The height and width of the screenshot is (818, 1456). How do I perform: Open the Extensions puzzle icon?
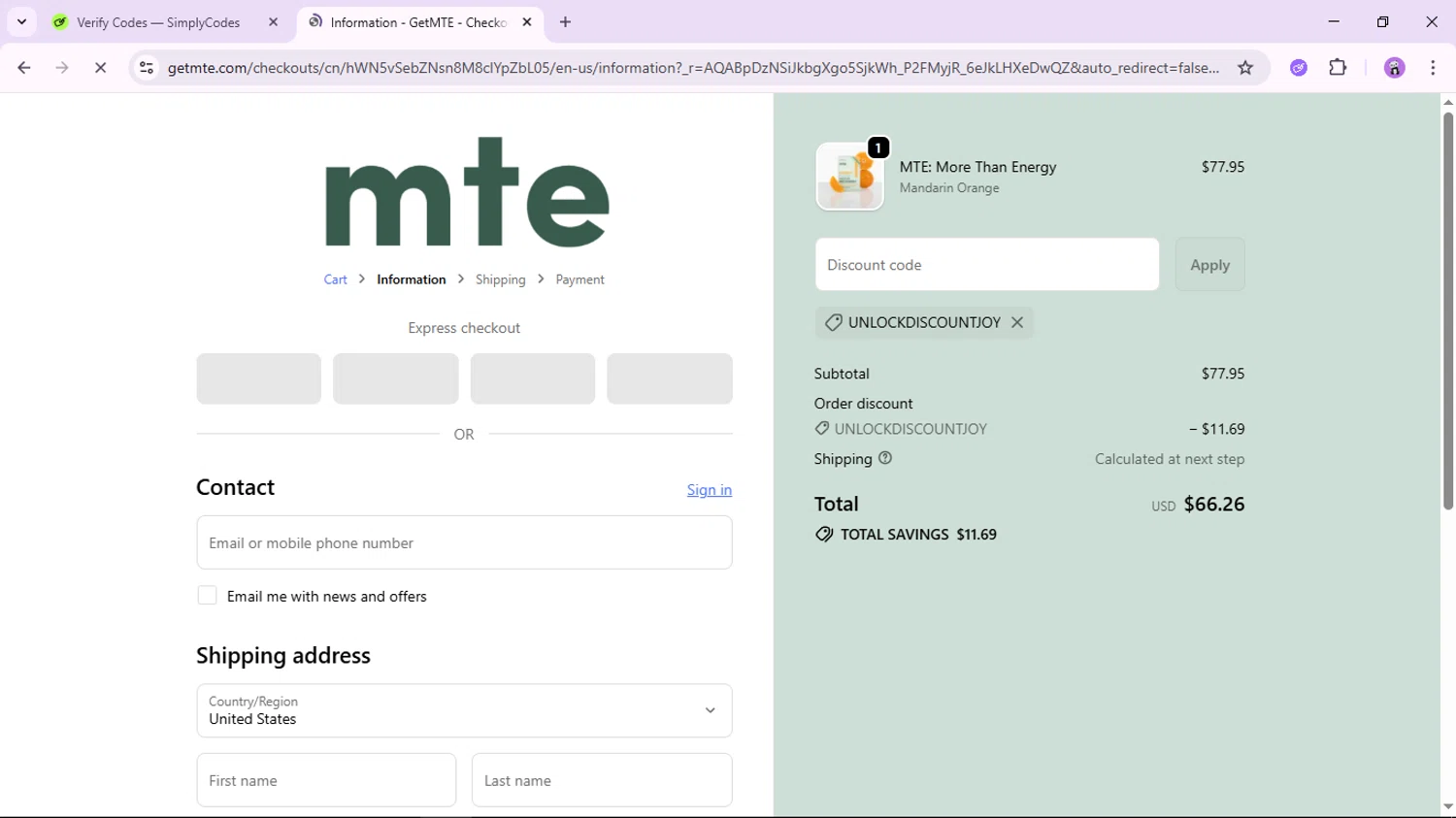1338,68
